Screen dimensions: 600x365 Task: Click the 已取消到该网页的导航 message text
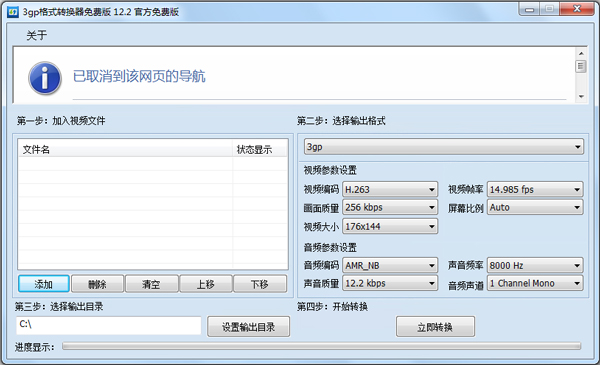pyautogui.click(x=139, y=76)
